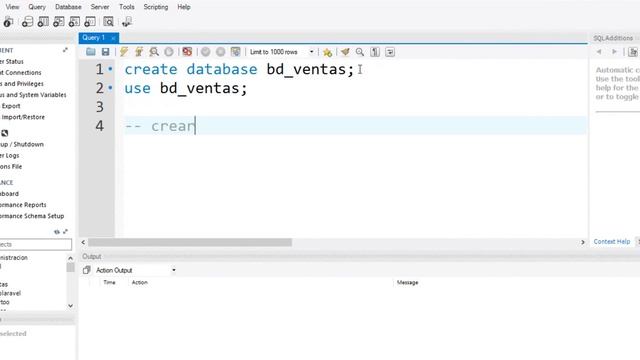The width and height of the screenshot is (640, 360).
Task: Open a SQL script file icon
Action: tap(91, 52)
